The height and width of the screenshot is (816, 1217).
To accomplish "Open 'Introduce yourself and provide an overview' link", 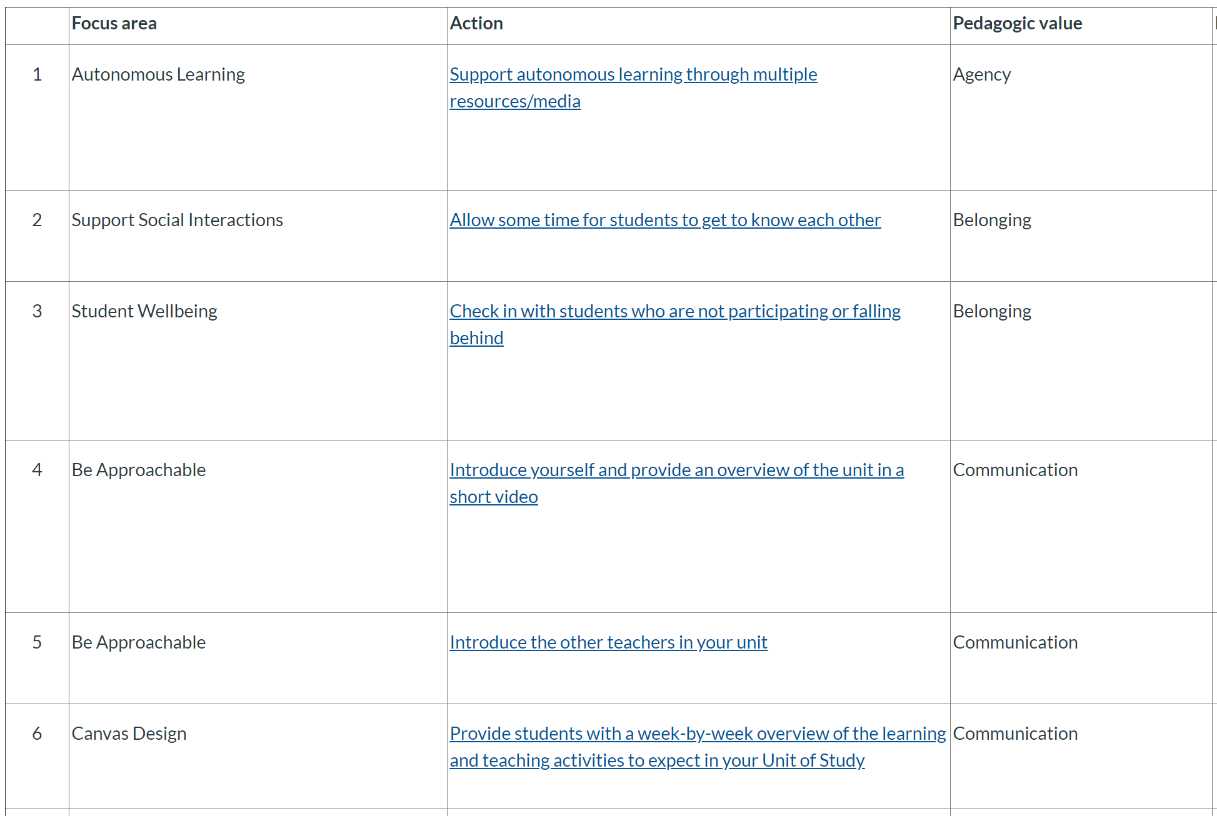I will (677, 483).
